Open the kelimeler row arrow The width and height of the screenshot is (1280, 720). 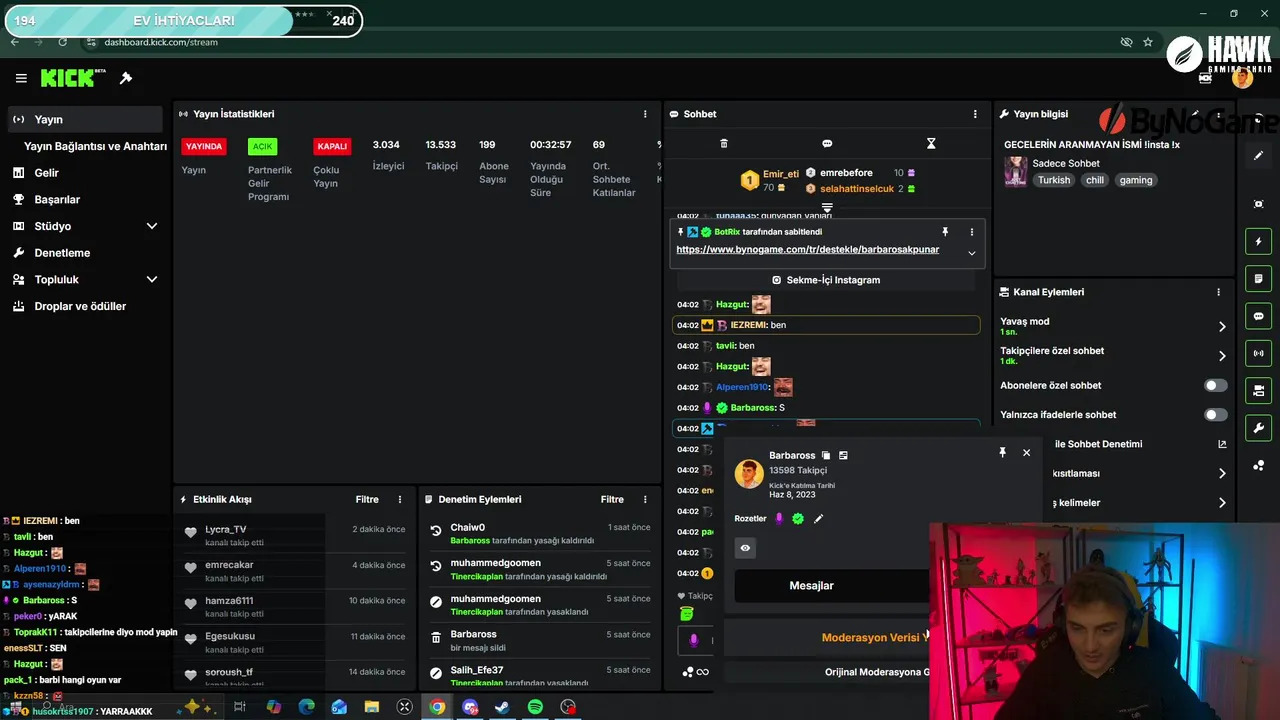point(1222,503)
